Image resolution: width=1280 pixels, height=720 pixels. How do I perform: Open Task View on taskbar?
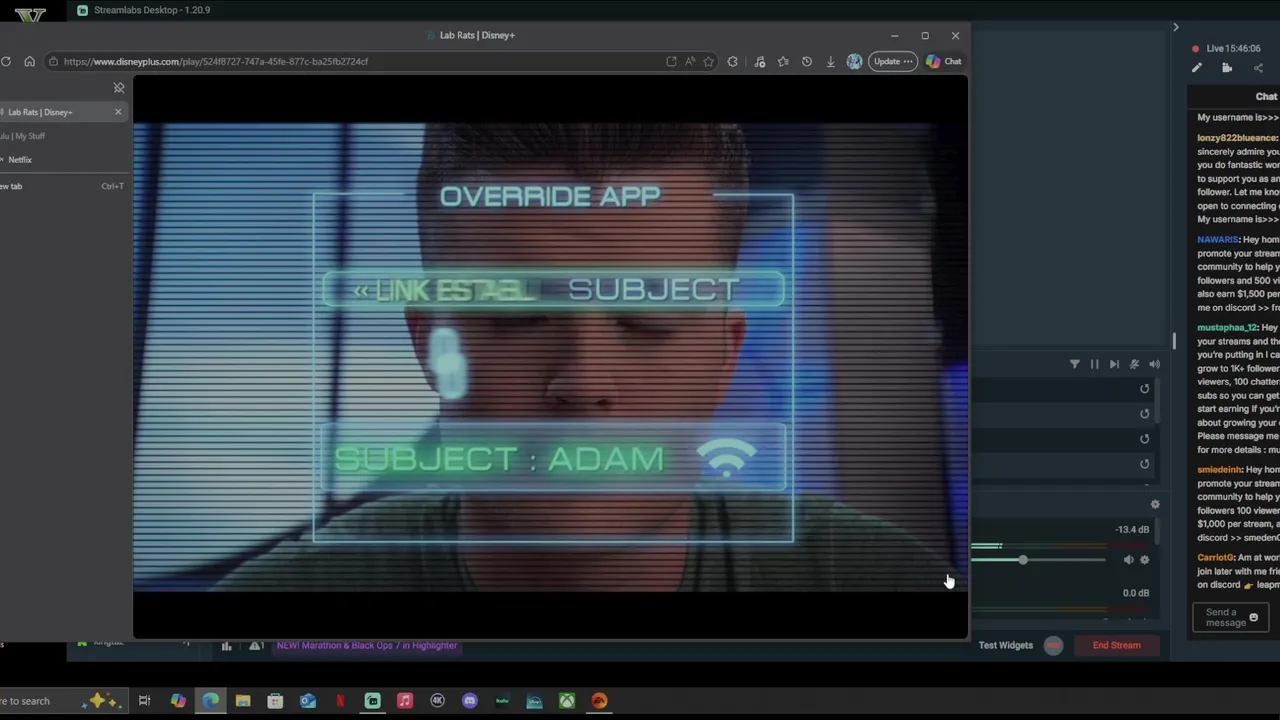pos(144,701)
